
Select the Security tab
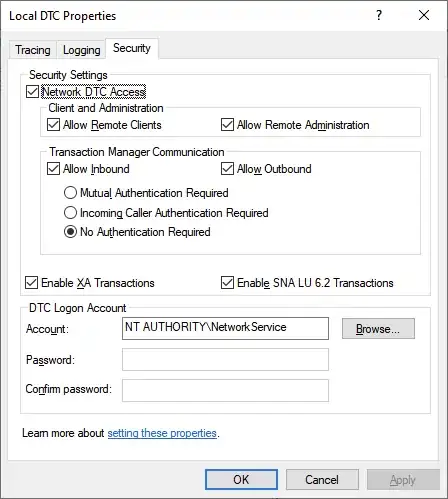(x=132, y=48)
